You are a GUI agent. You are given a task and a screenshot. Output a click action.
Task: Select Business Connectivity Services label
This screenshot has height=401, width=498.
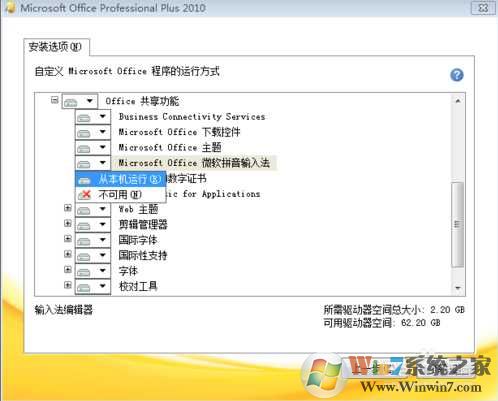point(192,117)
